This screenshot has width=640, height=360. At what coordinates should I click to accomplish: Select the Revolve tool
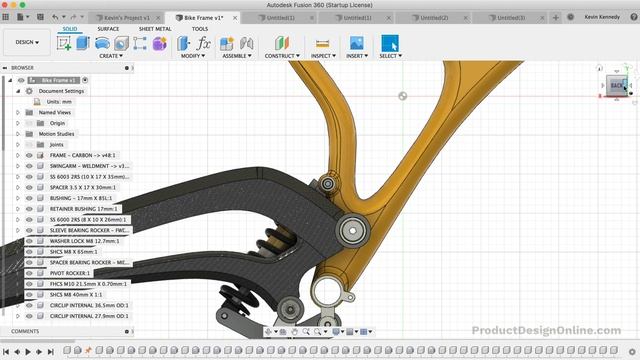coord(102,43)
